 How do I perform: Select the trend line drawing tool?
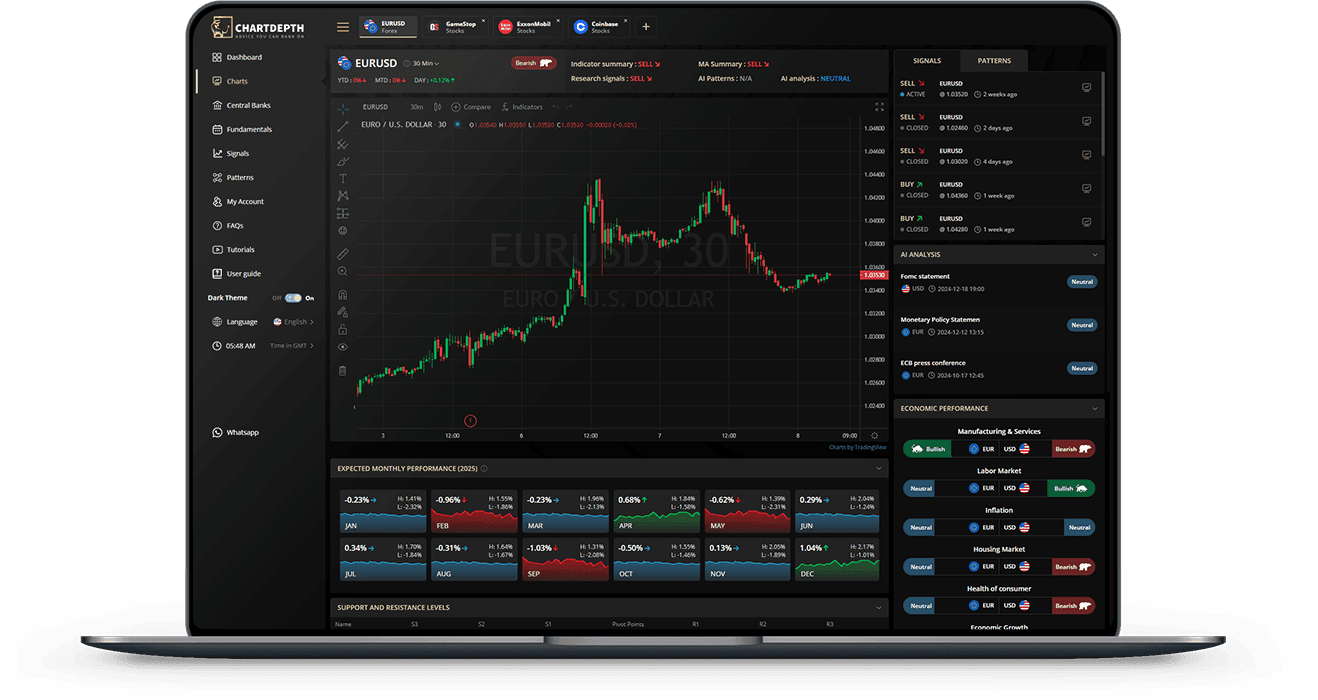[x=343, y=126]
